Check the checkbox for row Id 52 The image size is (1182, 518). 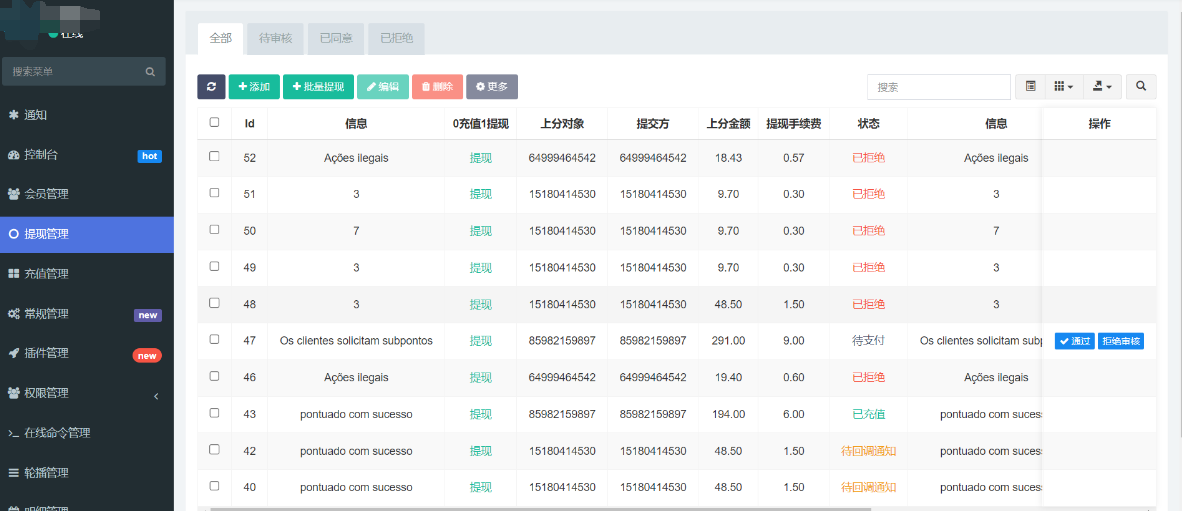214,157
